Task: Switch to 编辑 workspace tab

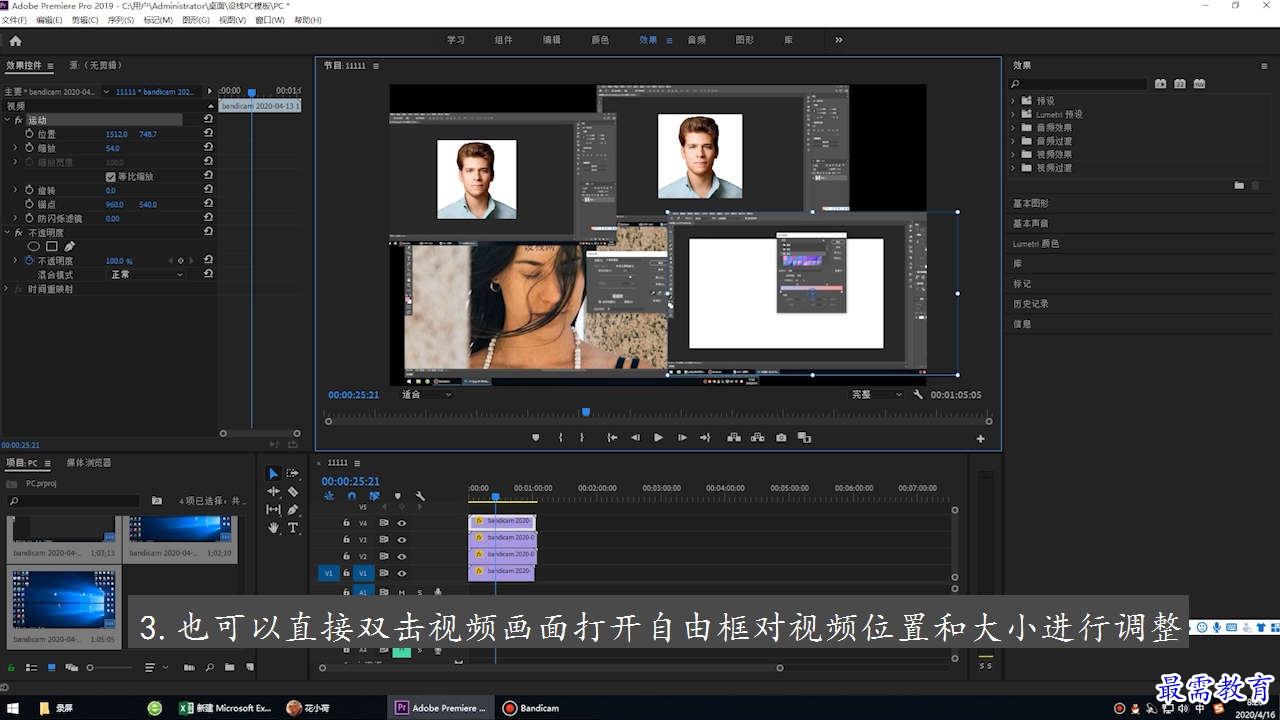Action: 552,40
